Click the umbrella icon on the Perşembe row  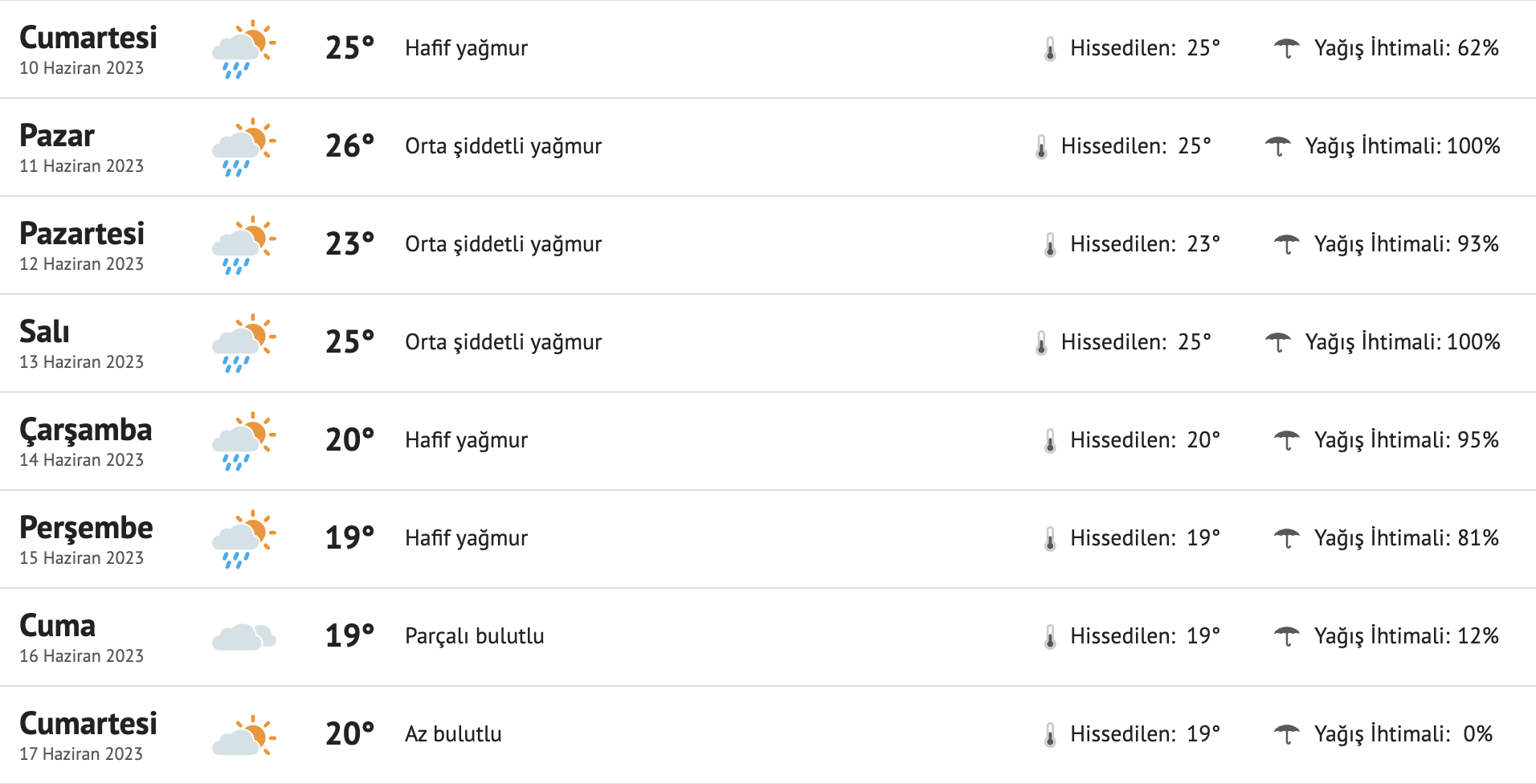(1289, 538)
